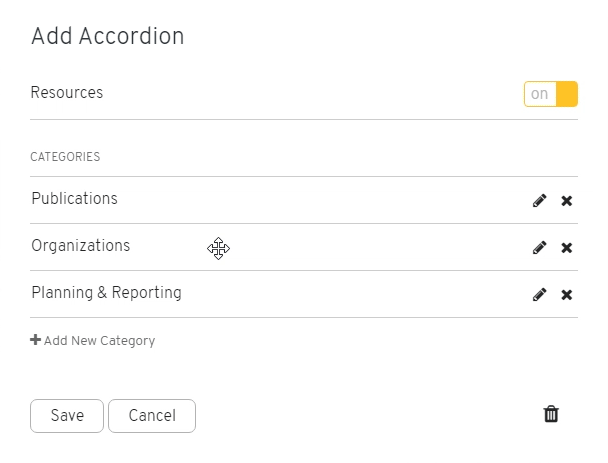608x463 pixels.
Task: Click the Resources accordion title text
Action: 67,93
